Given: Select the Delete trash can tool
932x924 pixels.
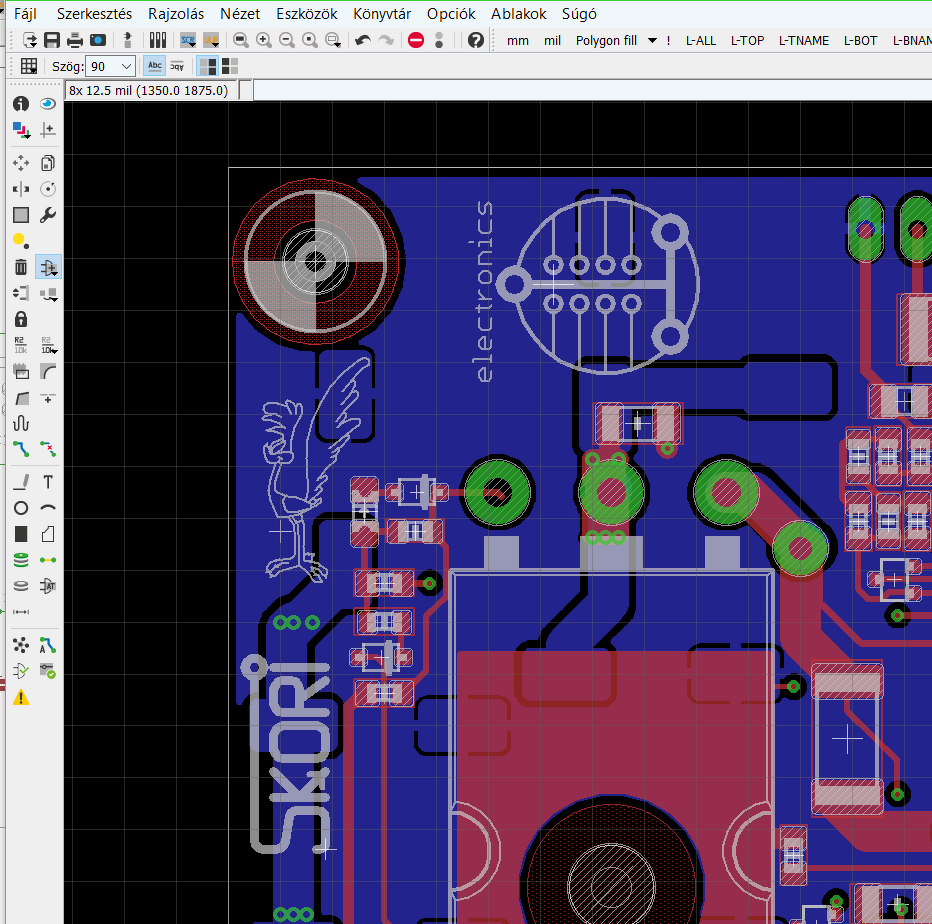Looking at the screenshot, I should [21, 267].
